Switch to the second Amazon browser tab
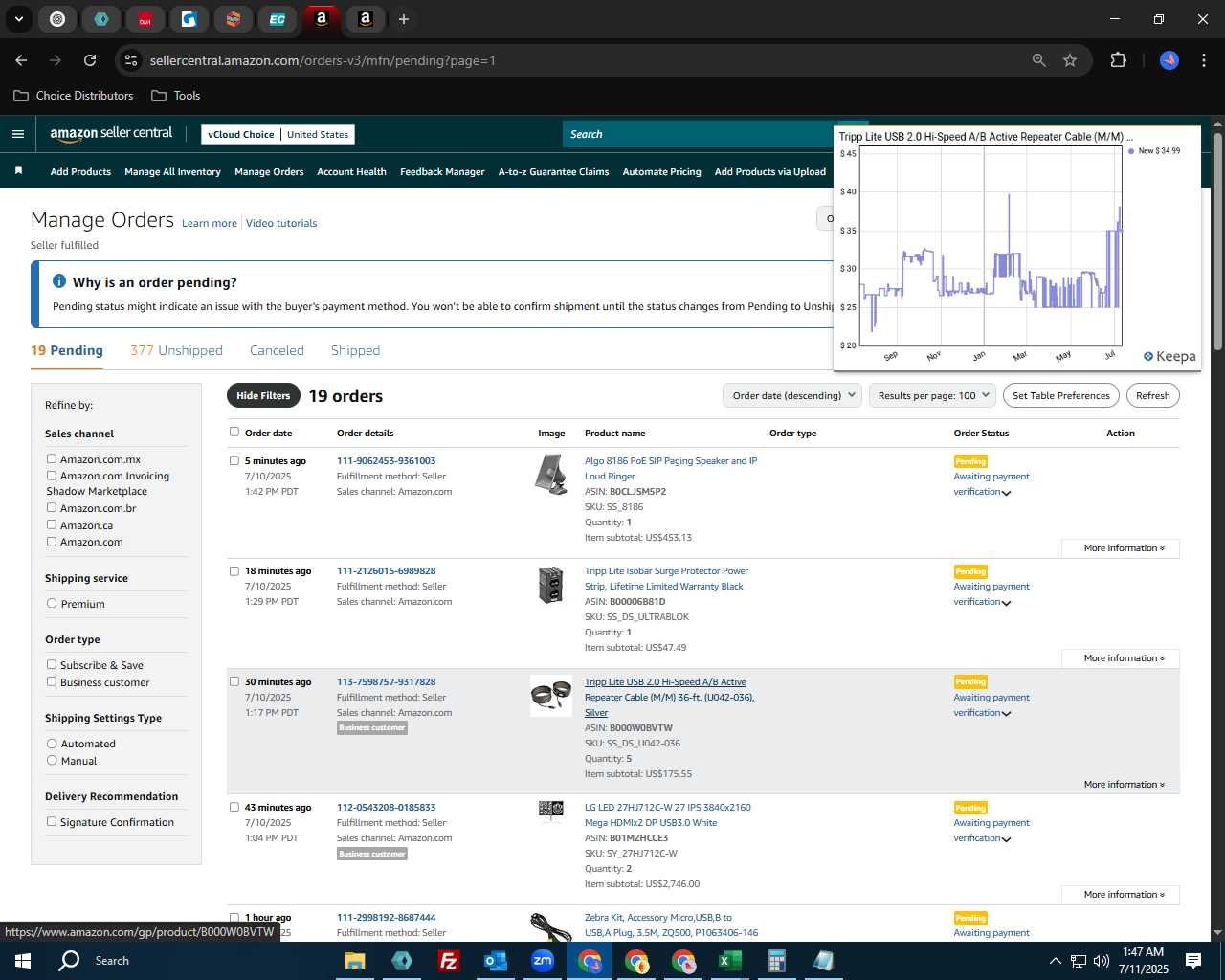This screenshot has height=980, width=1225. [x=365, y=19]
